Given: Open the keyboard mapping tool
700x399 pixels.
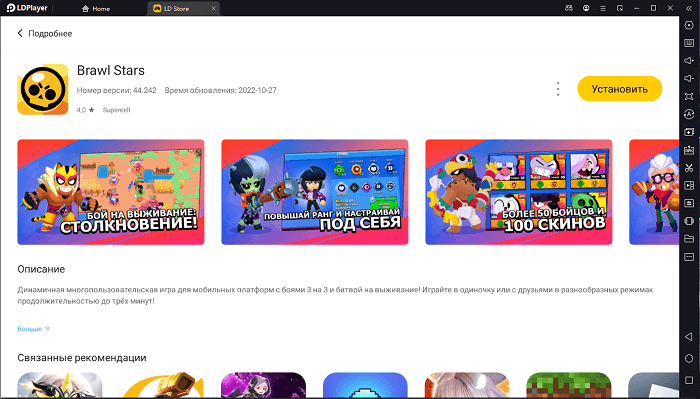Looking at the screenshot, I should click(x=689, y=43).
